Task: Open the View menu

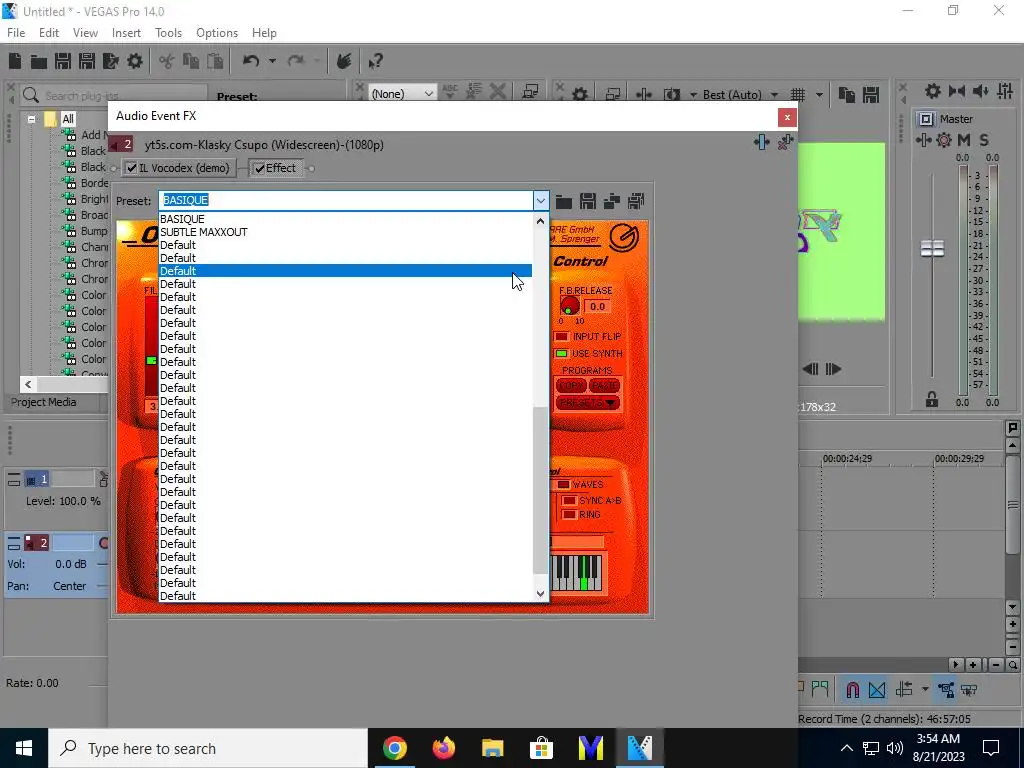Action: (x=85, y=33)
